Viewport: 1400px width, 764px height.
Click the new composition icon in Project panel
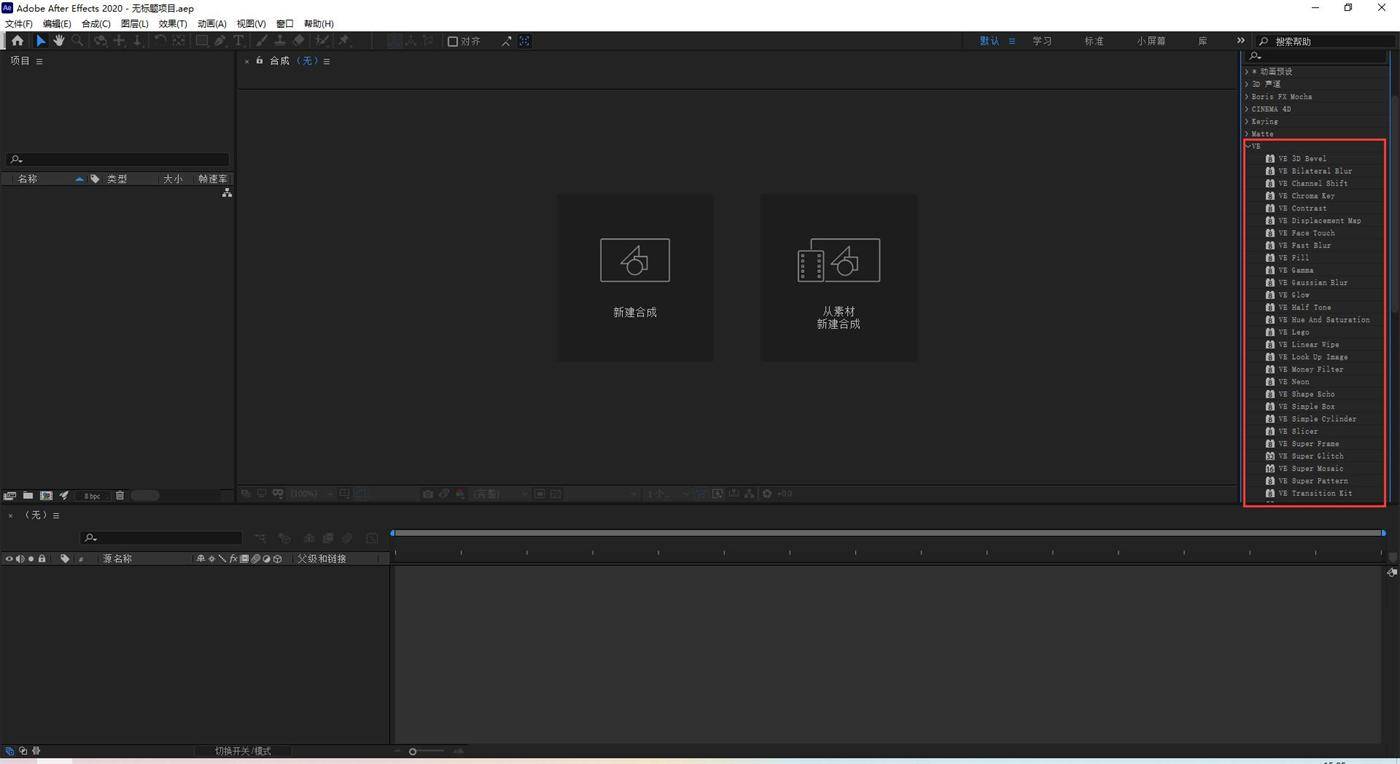(46, 495)
